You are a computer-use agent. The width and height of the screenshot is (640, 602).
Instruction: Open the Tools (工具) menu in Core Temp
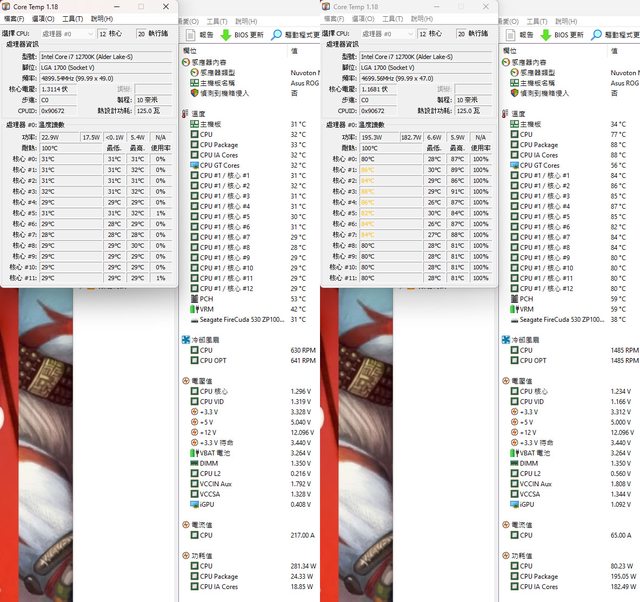tap(71, 18)
